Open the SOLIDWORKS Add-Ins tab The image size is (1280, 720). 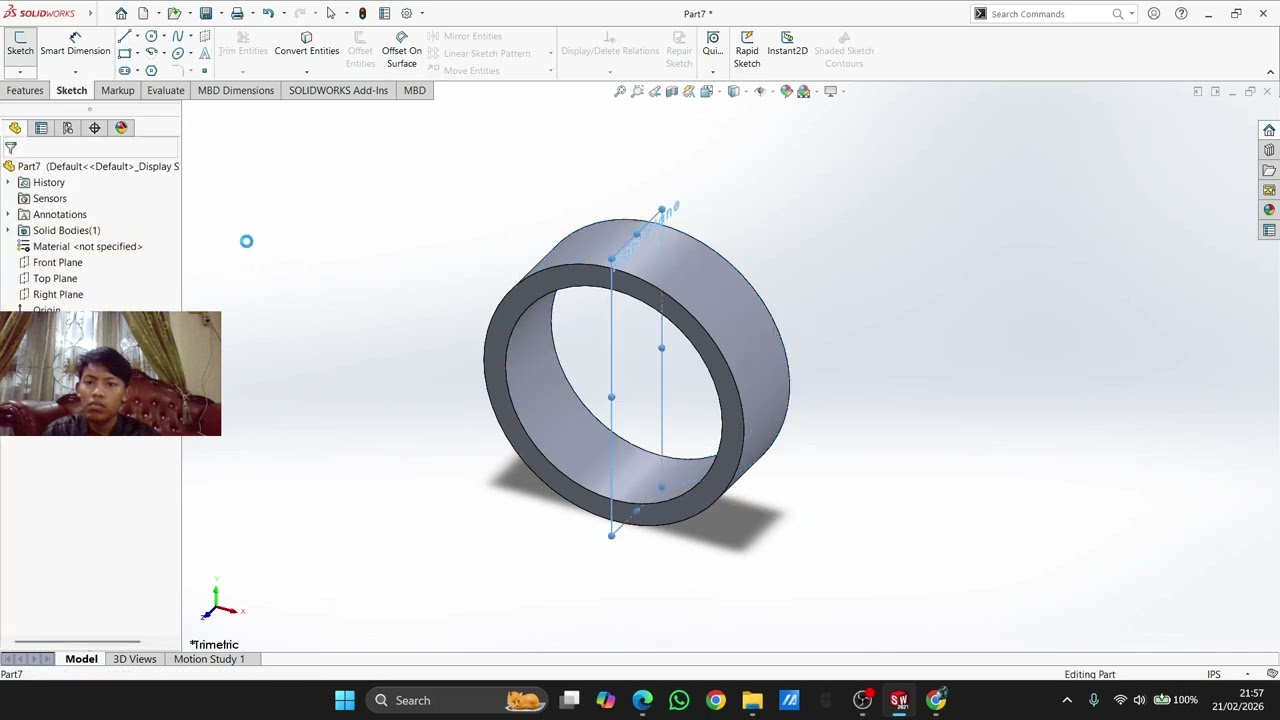pos(338,90)
